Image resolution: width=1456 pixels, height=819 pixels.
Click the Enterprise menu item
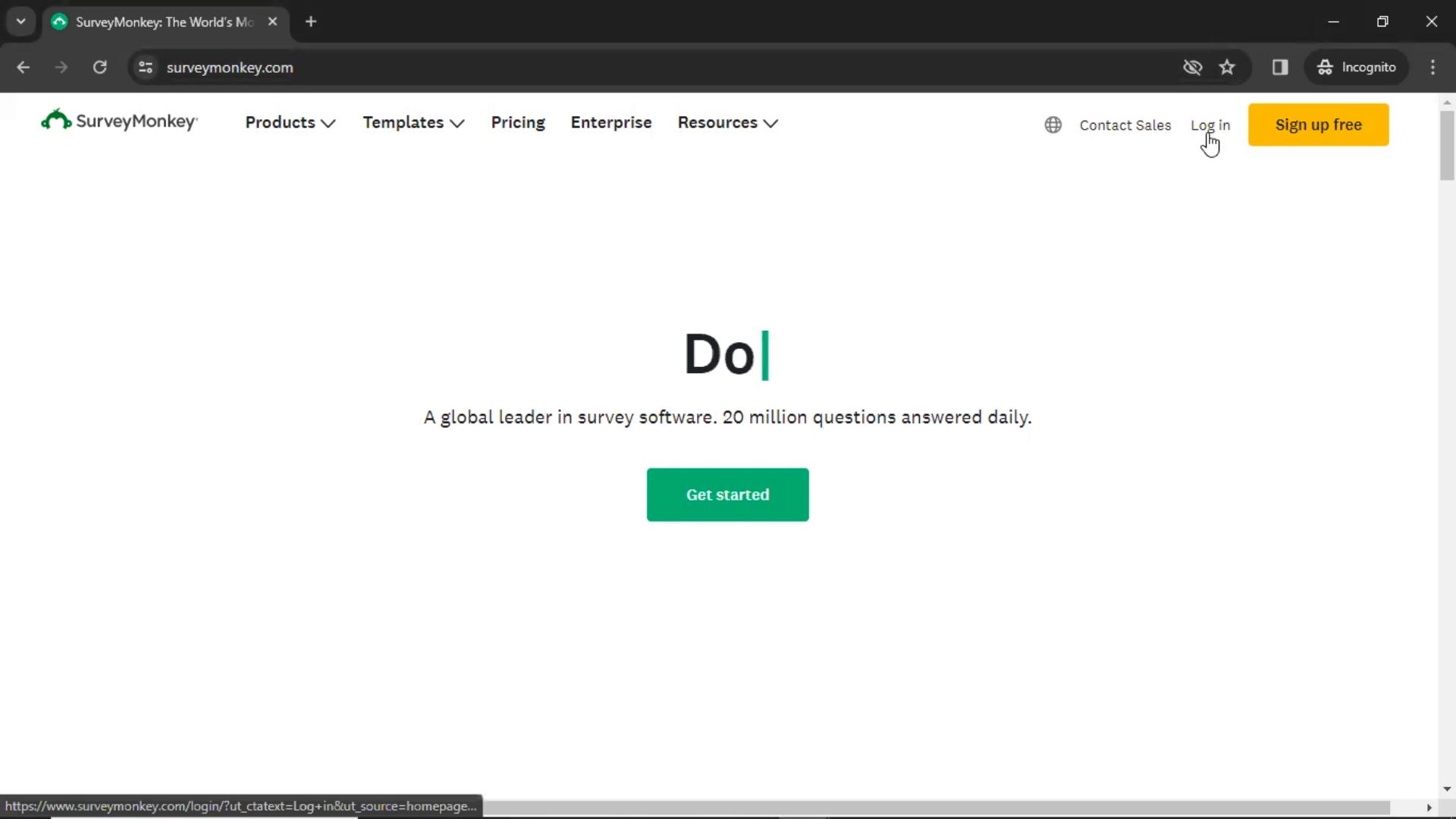(611, 122)
